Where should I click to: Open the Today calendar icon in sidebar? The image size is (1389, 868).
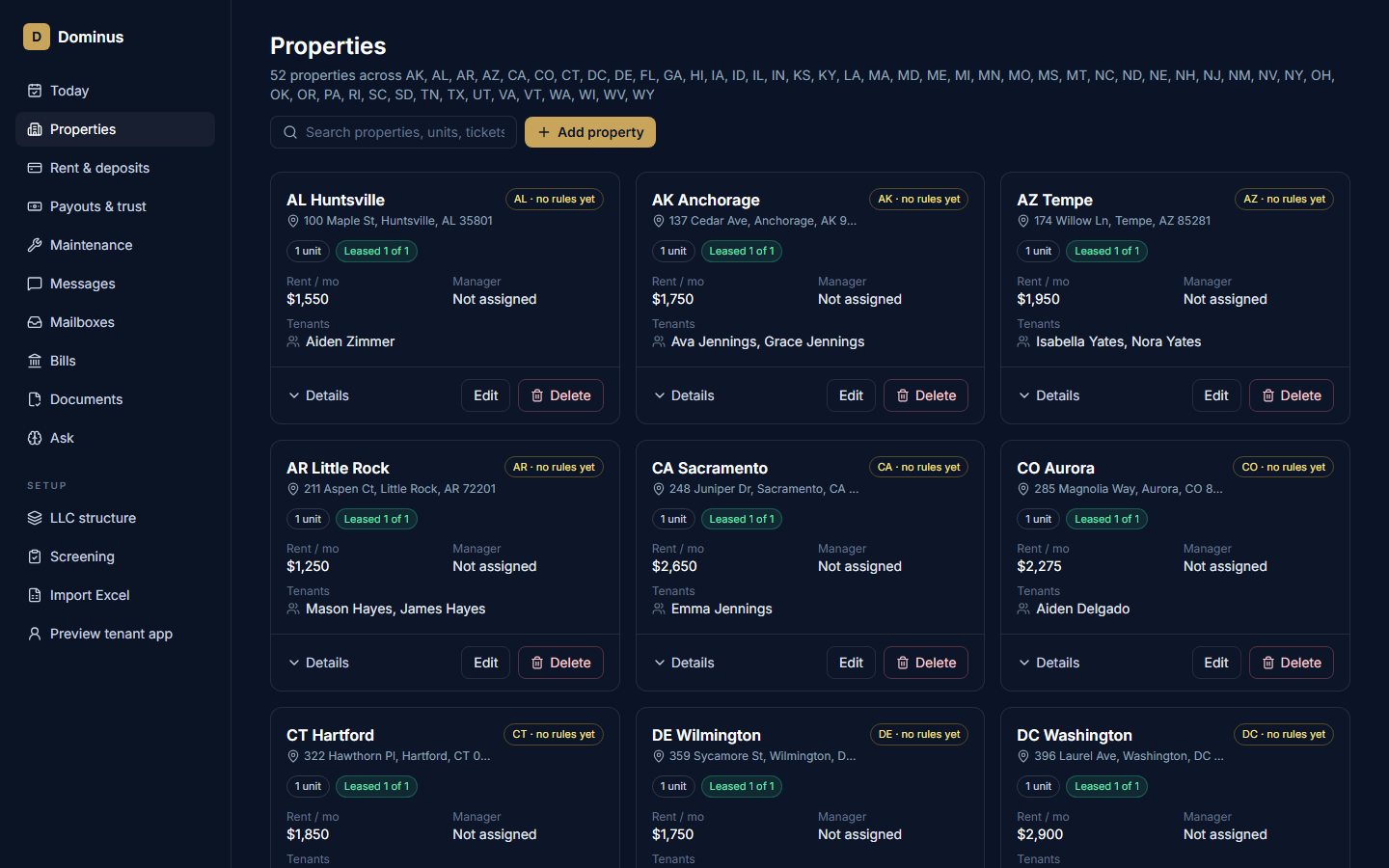pos(35,91)
